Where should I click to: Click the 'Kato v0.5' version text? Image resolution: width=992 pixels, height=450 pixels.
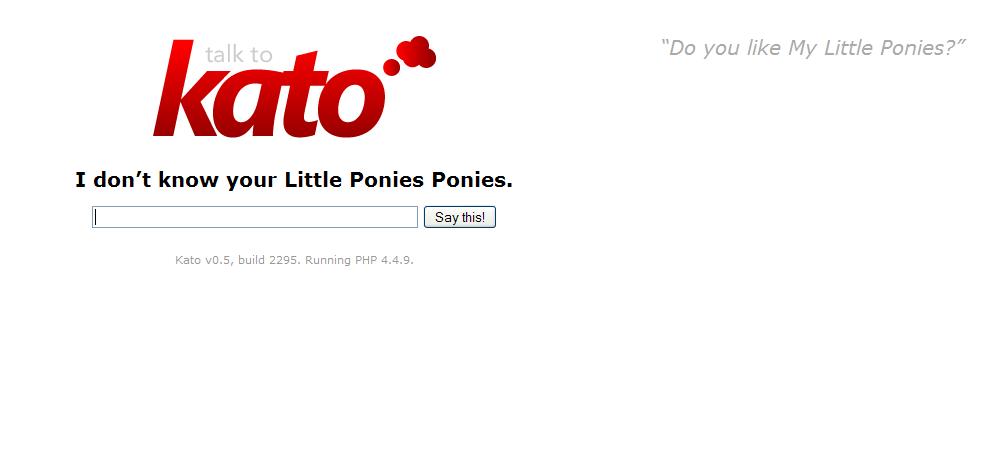[x=202, y=260]
